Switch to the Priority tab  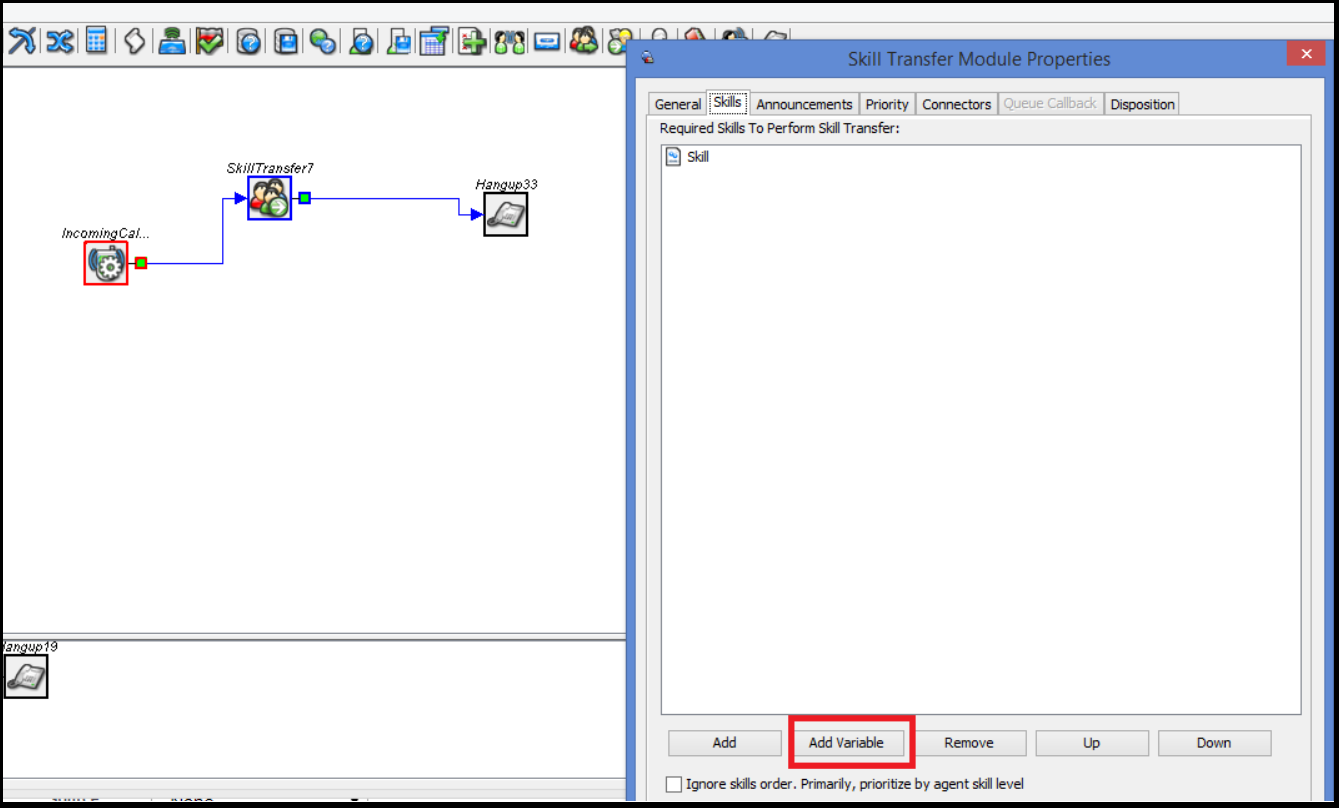[887, 103]
